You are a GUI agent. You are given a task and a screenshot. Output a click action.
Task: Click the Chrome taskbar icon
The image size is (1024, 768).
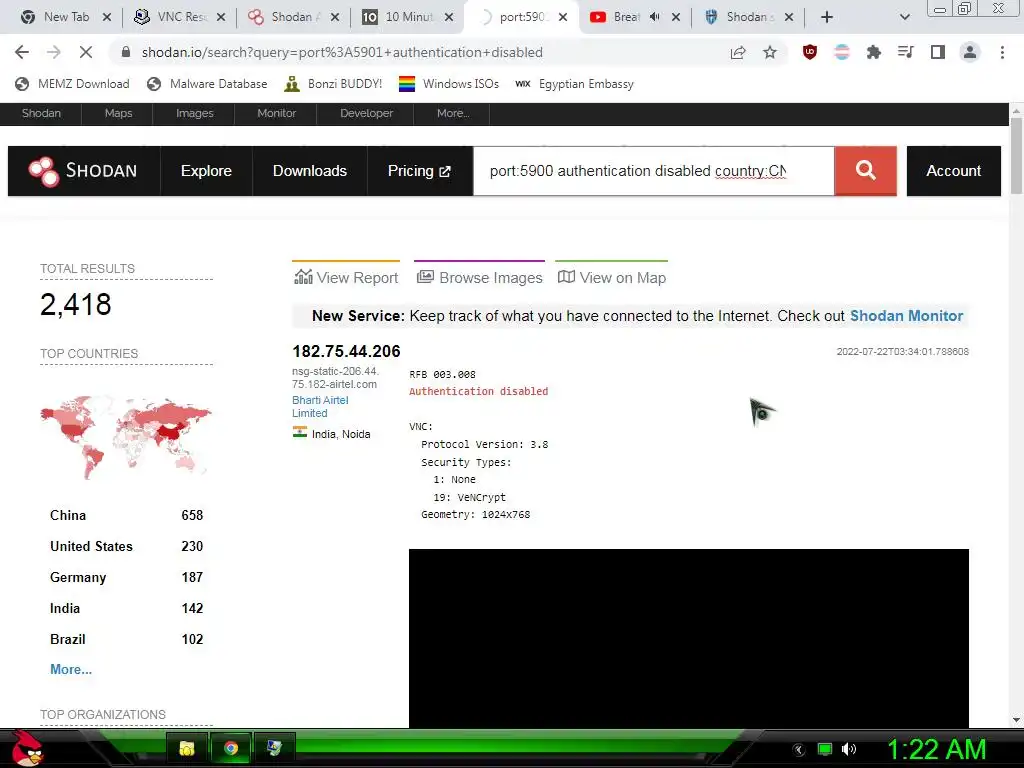pos(231,748)
